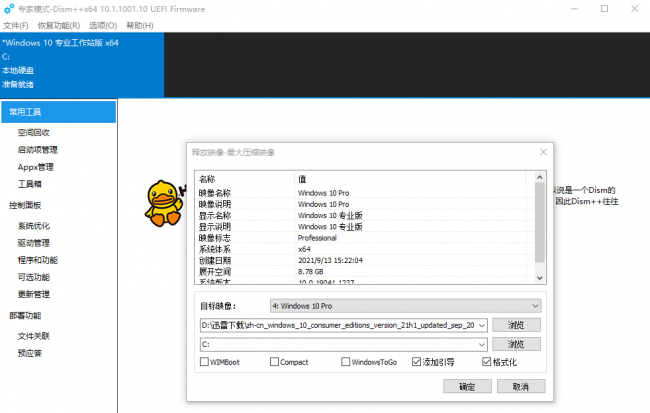Click the 名称 column header
This screenshot has height=413, width=650.
pyautogui.click(x=245, y=179)
